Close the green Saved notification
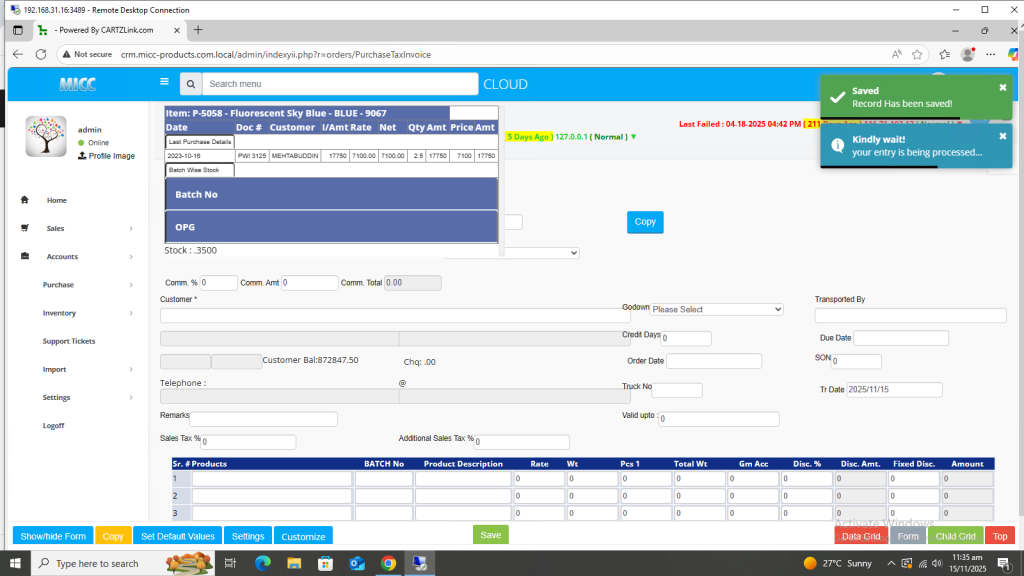The height and width of the screenshot is (576, 1024). pos(1002,88)
